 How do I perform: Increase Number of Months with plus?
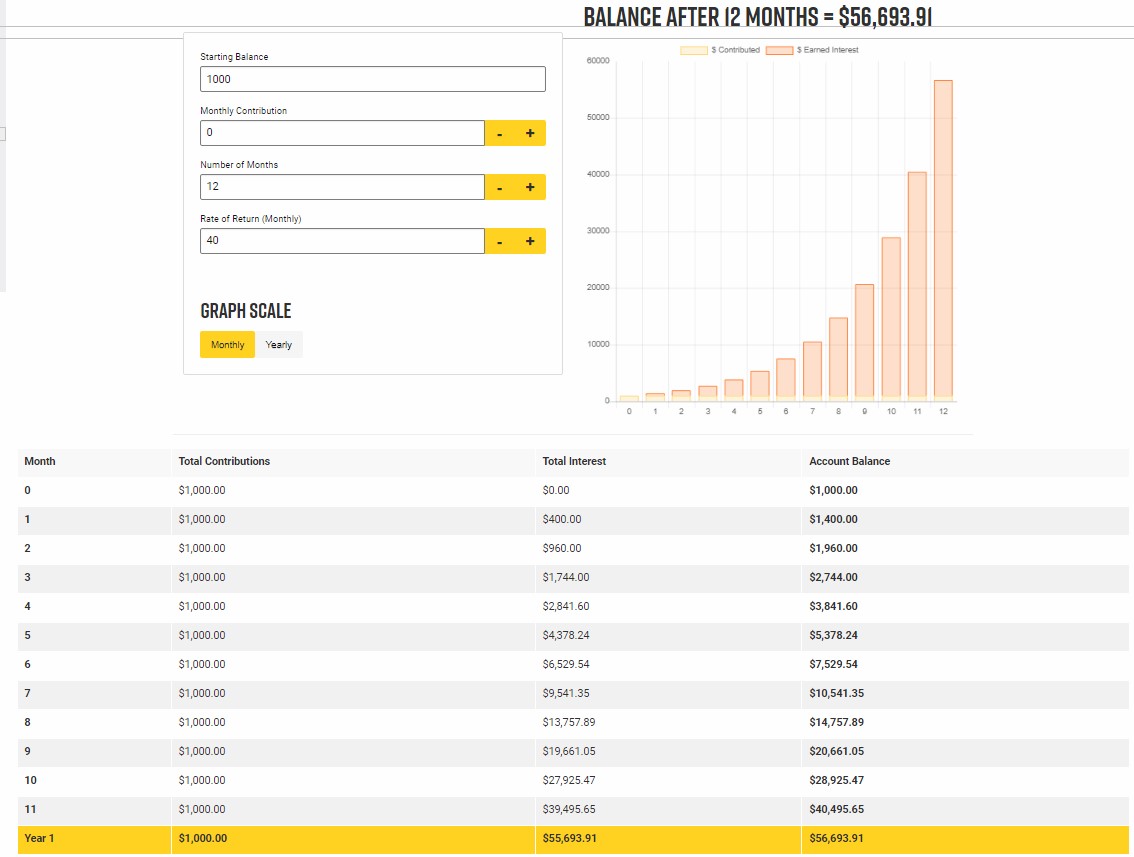click(x=530, y=187)
